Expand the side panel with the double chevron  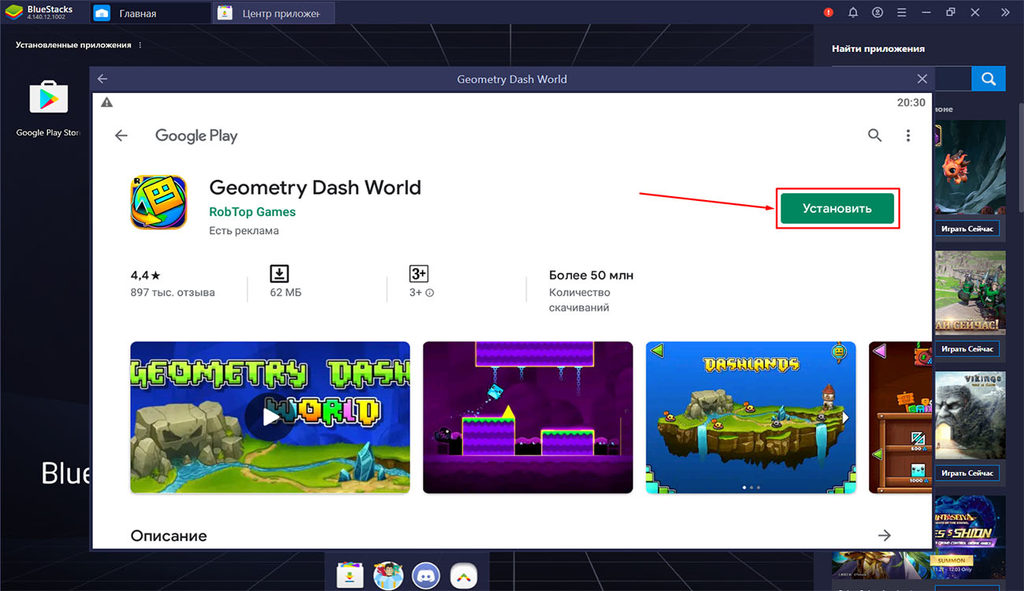pos(1005,12)
